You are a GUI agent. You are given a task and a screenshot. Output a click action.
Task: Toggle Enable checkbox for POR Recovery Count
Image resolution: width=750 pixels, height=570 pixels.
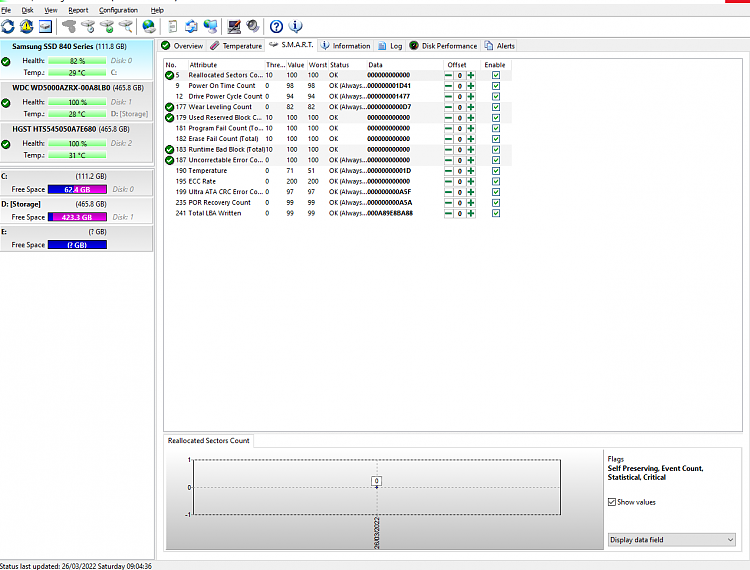[x=496, y=203]
